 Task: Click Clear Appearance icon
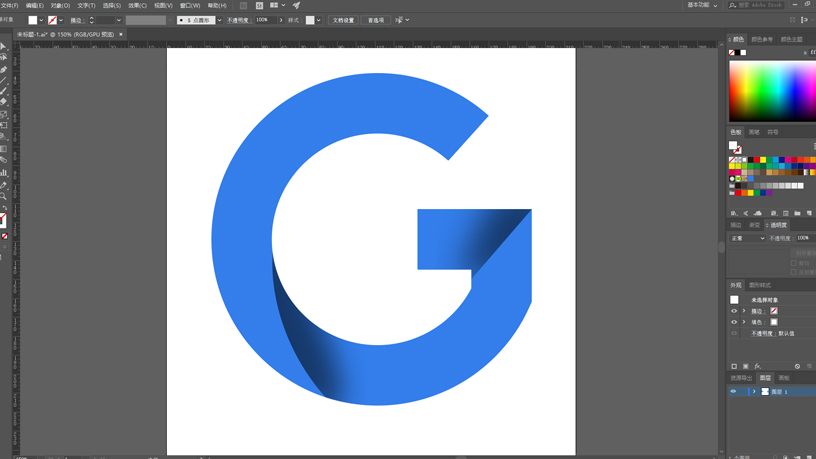[797, 366]
